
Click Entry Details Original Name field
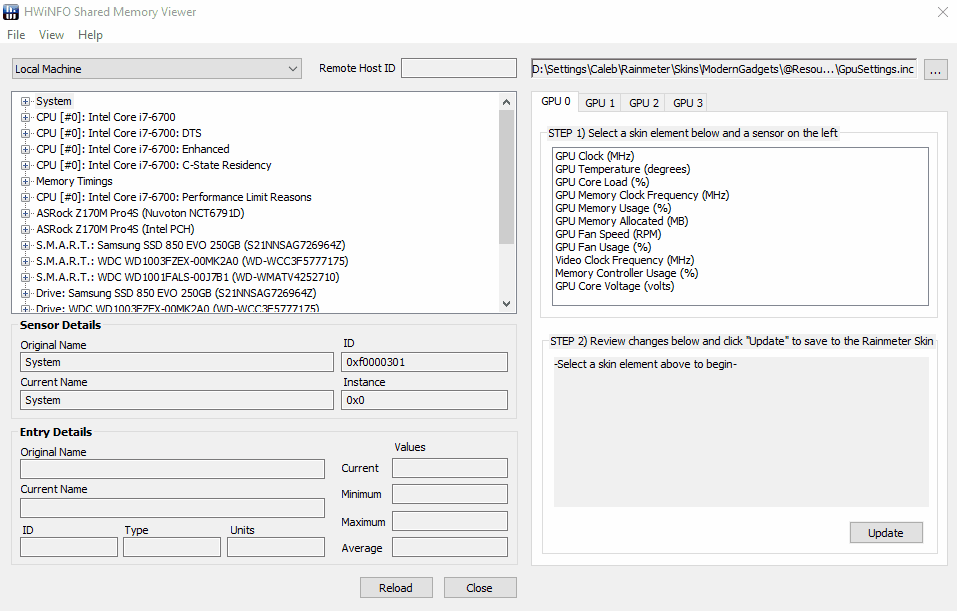click(172, 469)
